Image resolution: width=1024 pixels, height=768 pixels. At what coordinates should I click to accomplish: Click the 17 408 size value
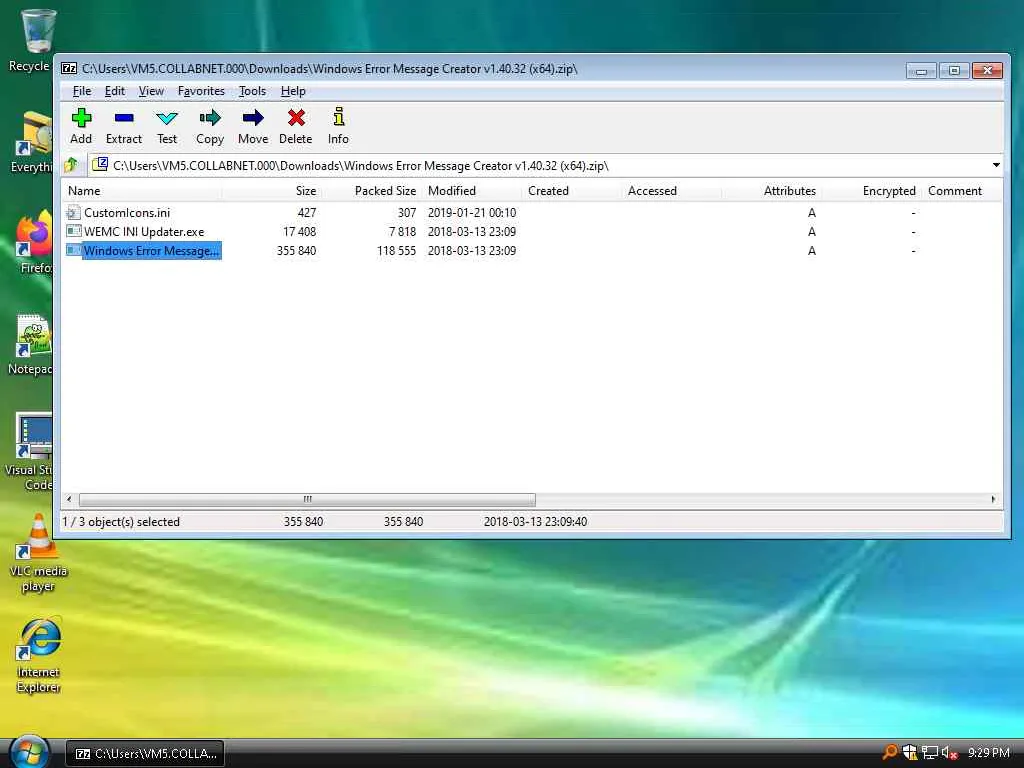click(300, 231)
